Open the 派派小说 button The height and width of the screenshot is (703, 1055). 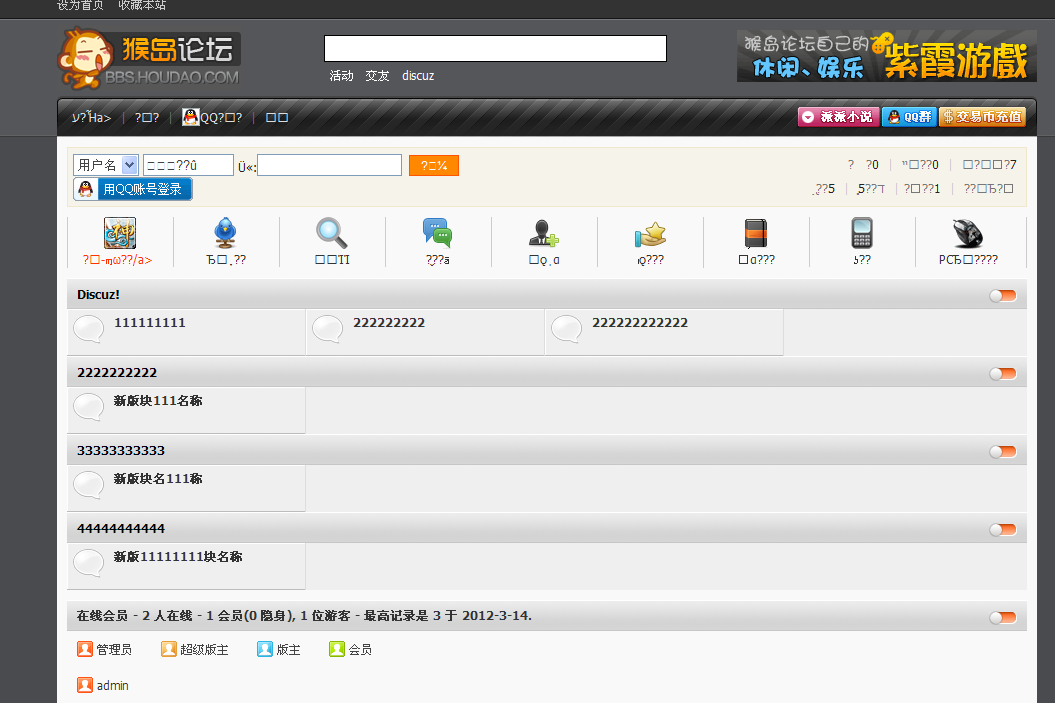839,117
